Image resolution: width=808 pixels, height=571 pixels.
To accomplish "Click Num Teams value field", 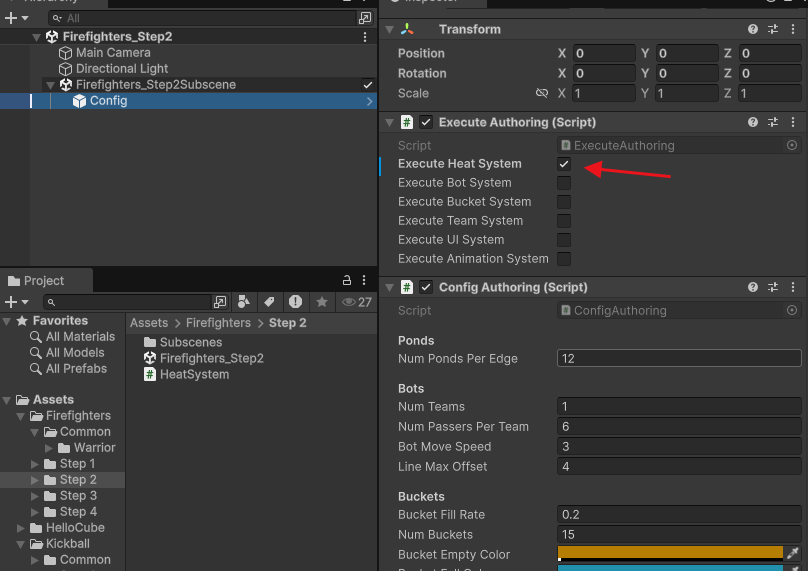I will coord(679,407).
